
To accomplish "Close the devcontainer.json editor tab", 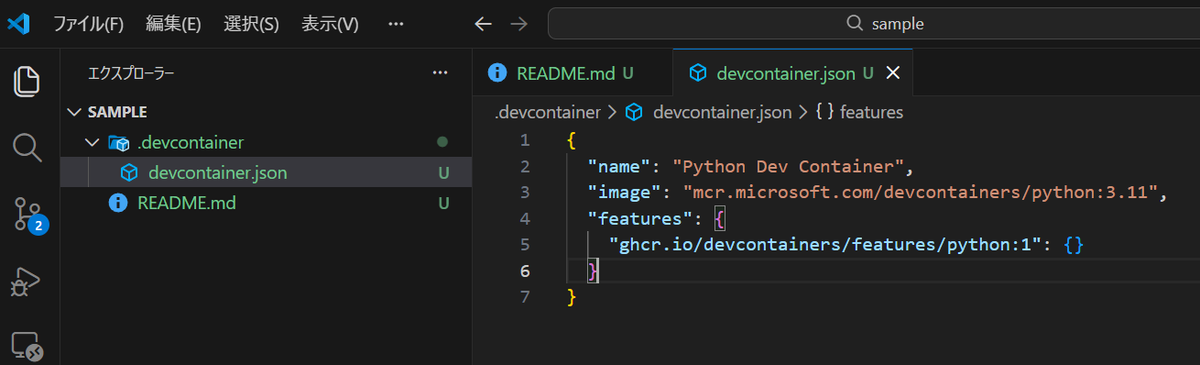I will [894, 73].
